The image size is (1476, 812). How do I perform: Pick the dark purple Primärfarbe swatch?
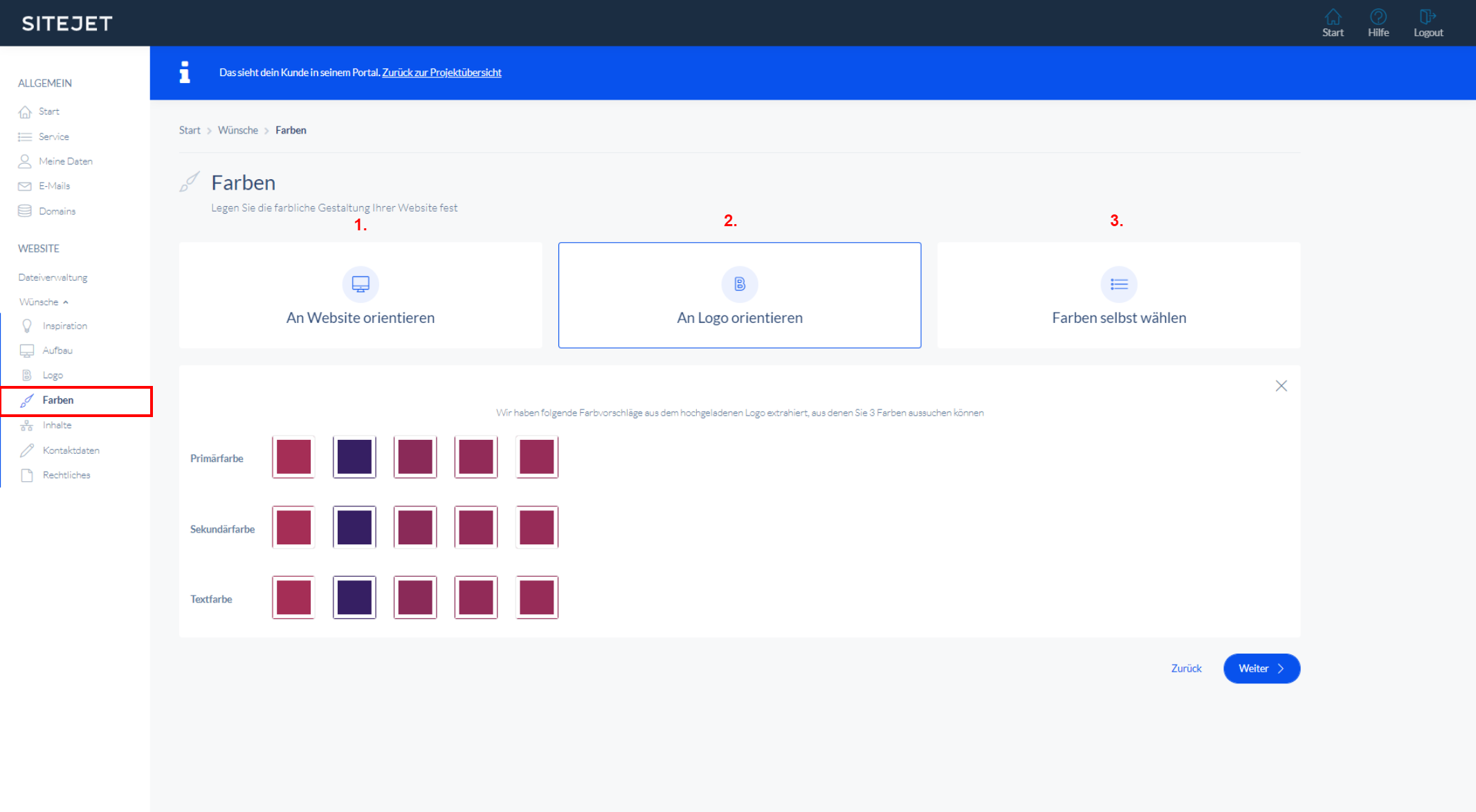[x=354, y=457]
